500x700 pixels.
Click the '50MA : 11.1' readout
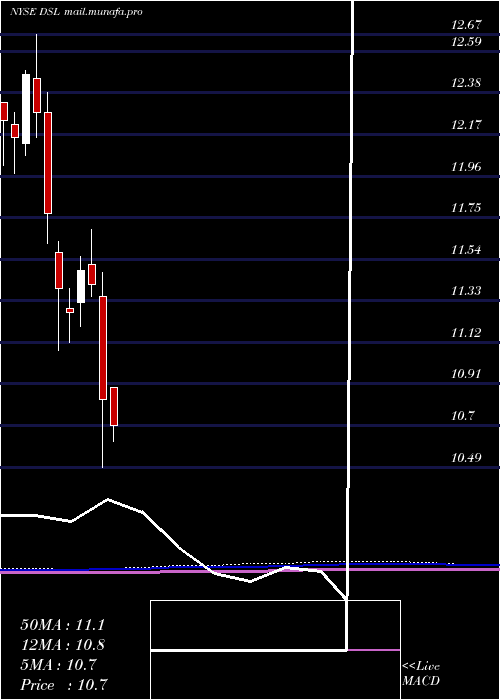(62, 625)
